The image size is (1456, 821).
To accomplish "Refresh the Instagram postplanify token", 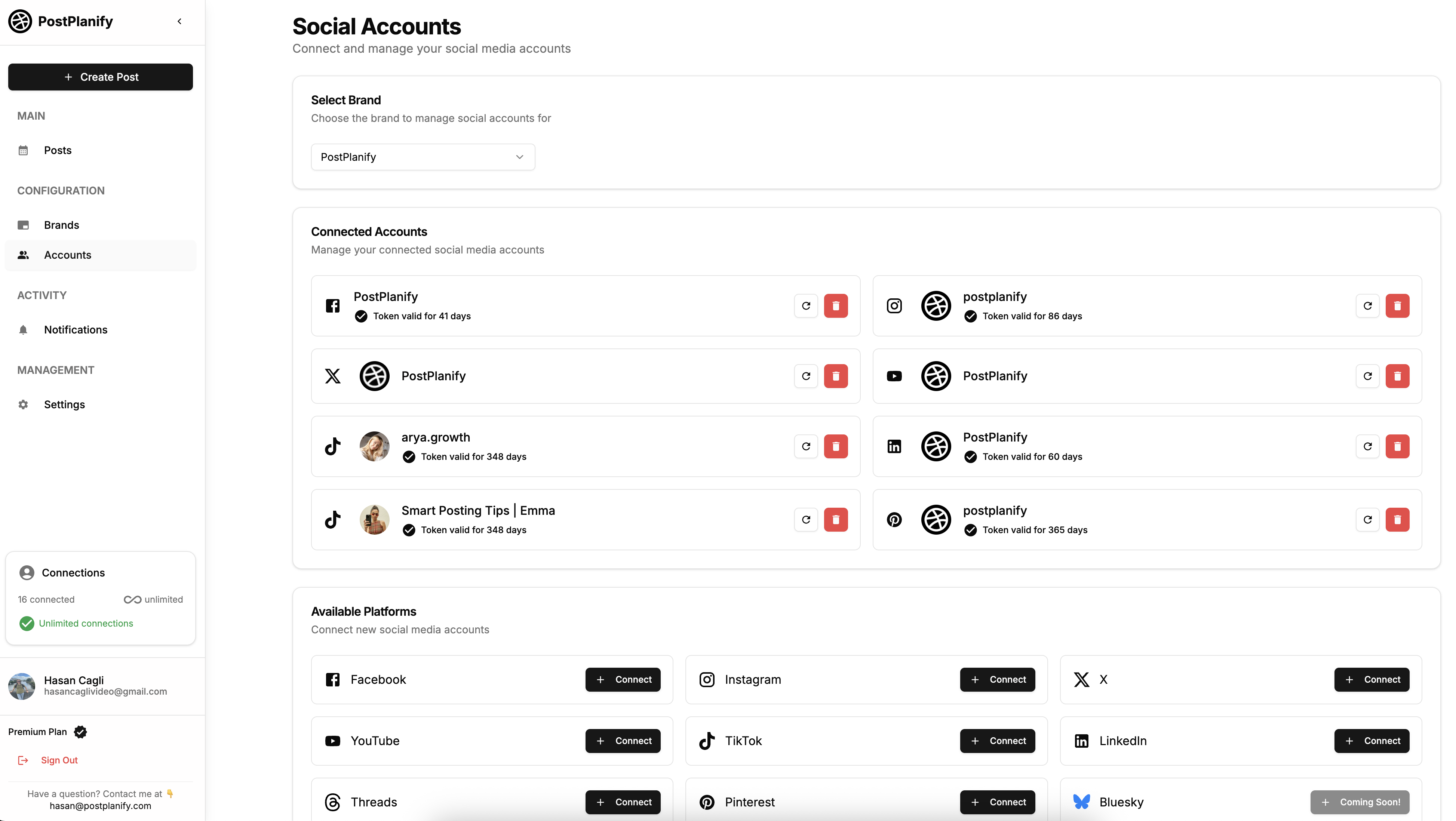I will click(x=1367, y=306).
